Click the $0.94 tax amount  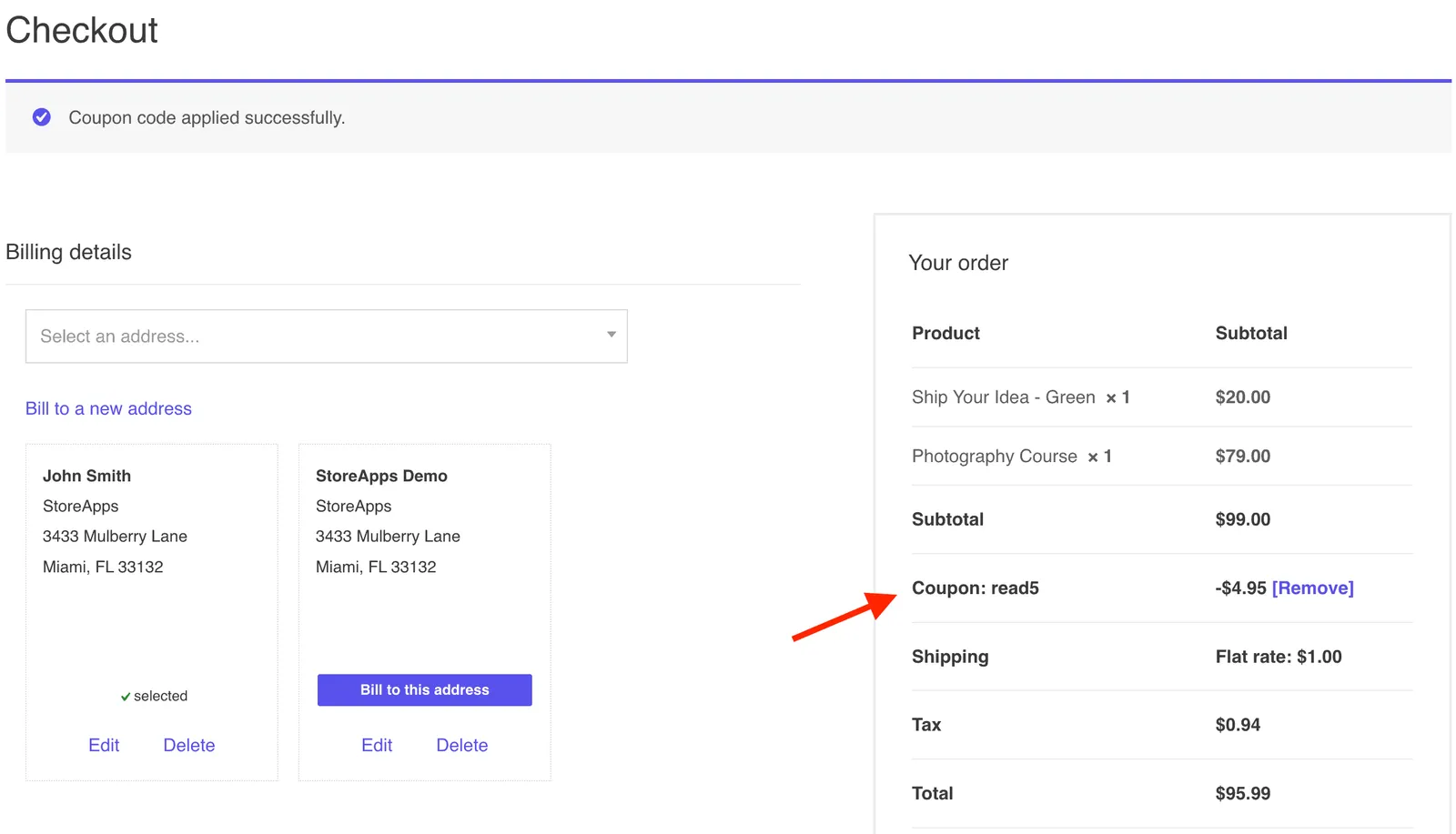pyautogui.click(x=1238, y=725)
